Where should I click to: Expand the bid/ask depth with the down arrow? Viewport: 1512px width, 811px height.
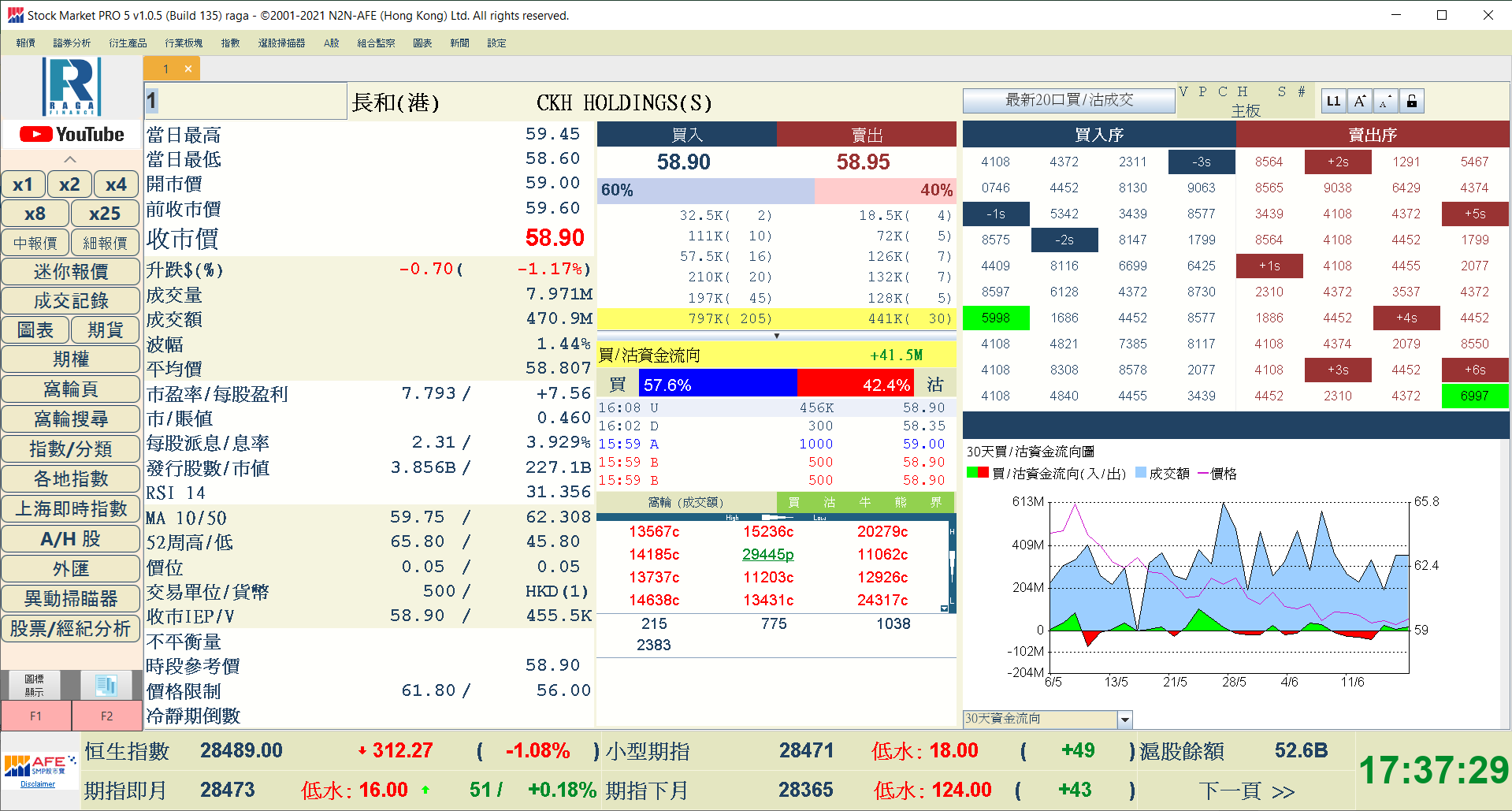click(776, 336)
